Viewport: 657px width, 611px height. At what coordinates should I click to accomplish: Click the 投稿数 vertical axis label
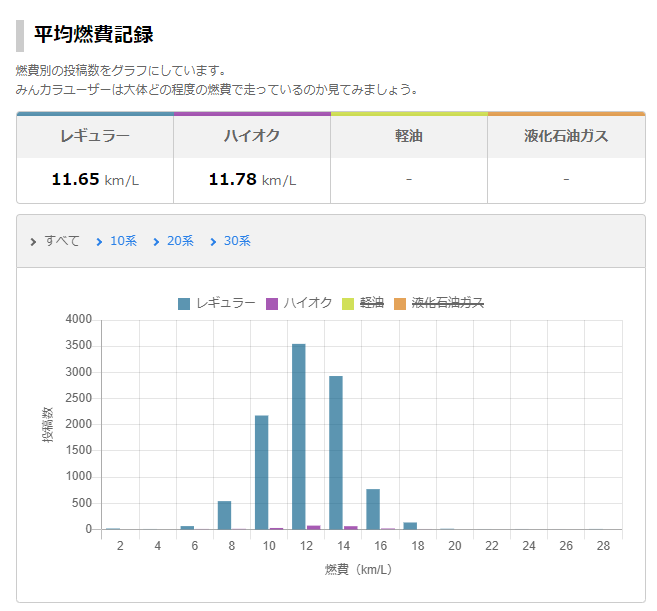[x=47, y=425]
